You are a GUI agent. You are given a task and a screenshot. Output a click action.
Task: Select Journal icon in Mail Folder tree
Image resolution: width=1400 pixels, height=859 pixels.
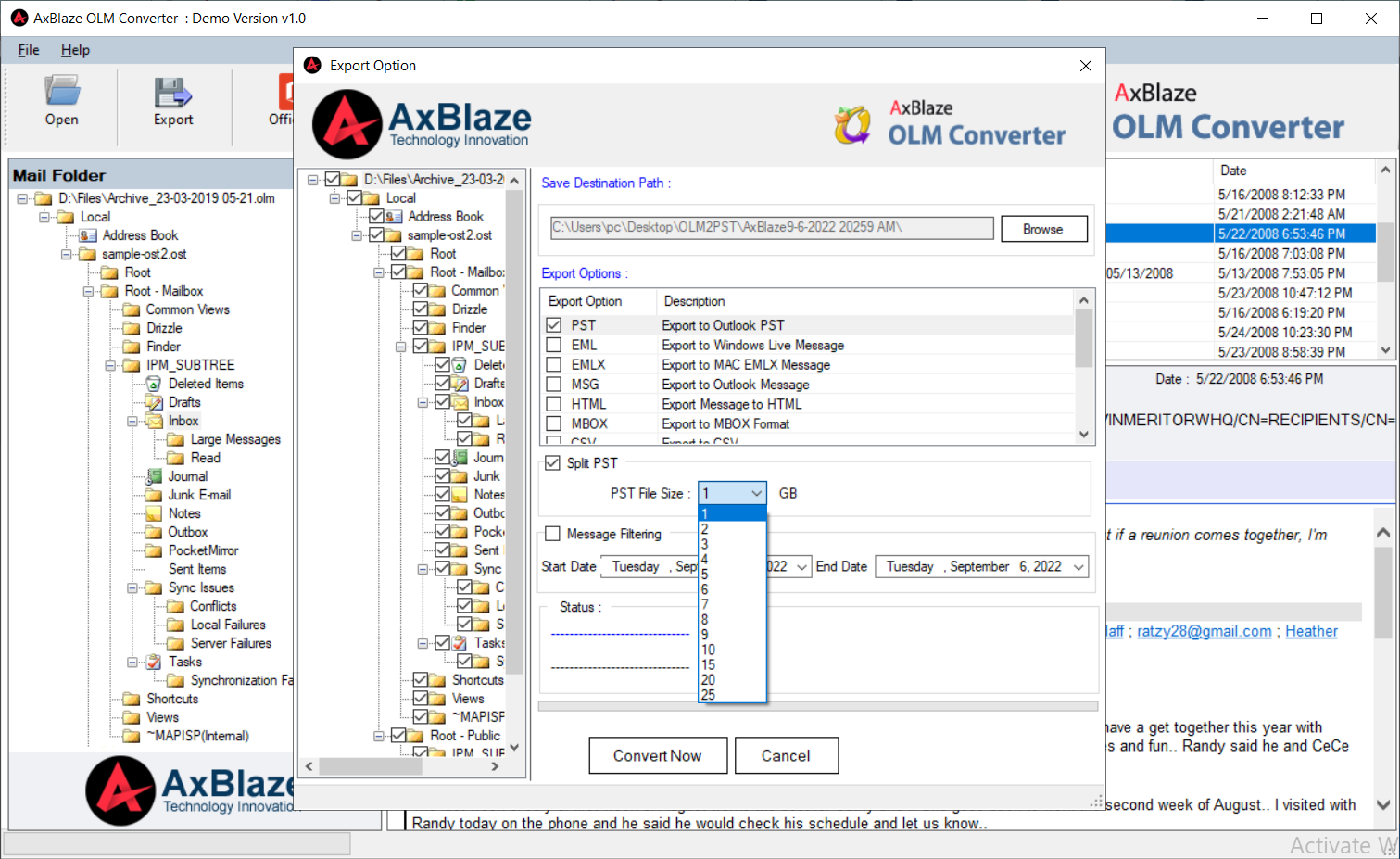click(154, 476)
